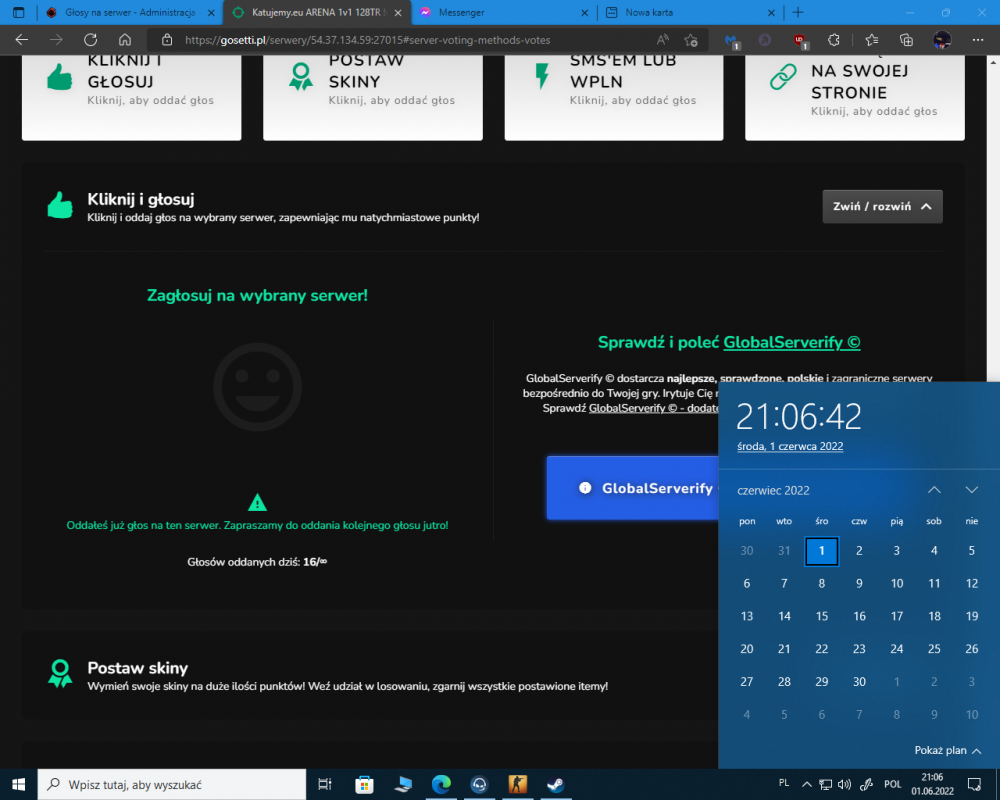The image size is (1000, 800).
Task: Open a new browser tab
Action: 798,12
